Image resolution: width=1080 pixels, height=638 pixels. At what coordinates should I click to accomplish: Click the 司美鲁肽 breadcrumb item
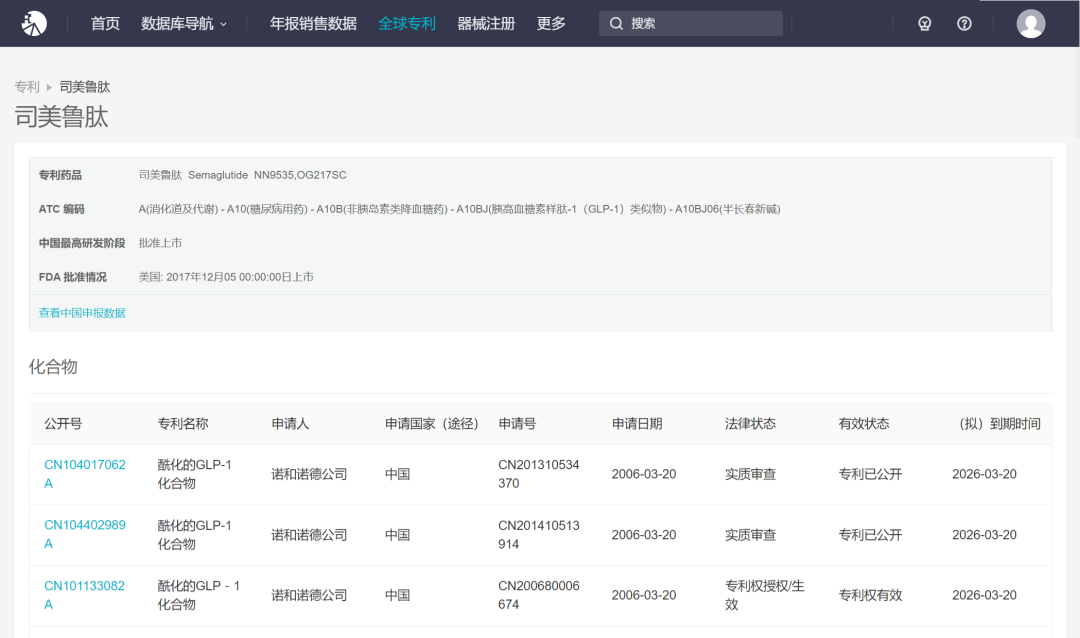(x=85, y=87)
